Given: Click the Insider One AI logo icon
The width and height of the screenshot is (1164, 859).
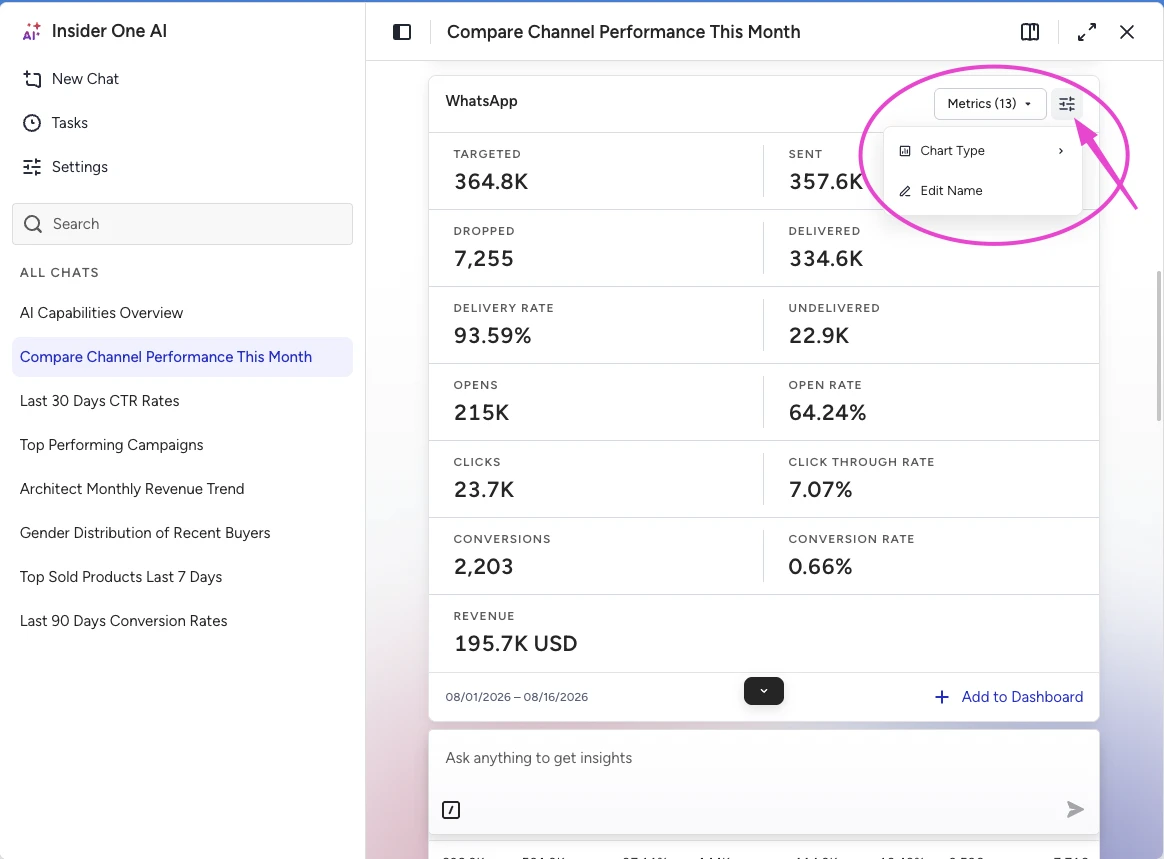Looking at the screenshot, I should 31,31.
